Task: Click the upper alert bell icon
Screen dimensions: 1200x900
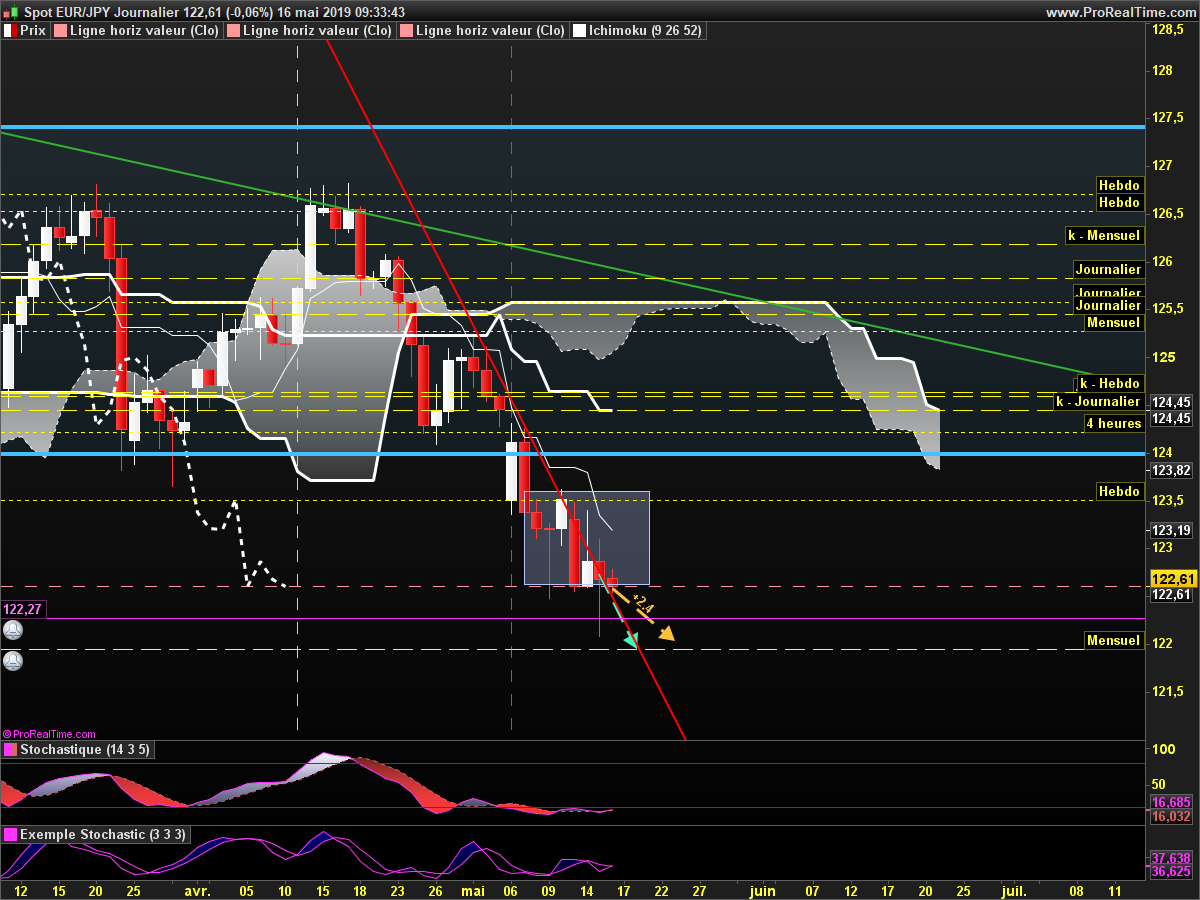Action: (12, 630)
